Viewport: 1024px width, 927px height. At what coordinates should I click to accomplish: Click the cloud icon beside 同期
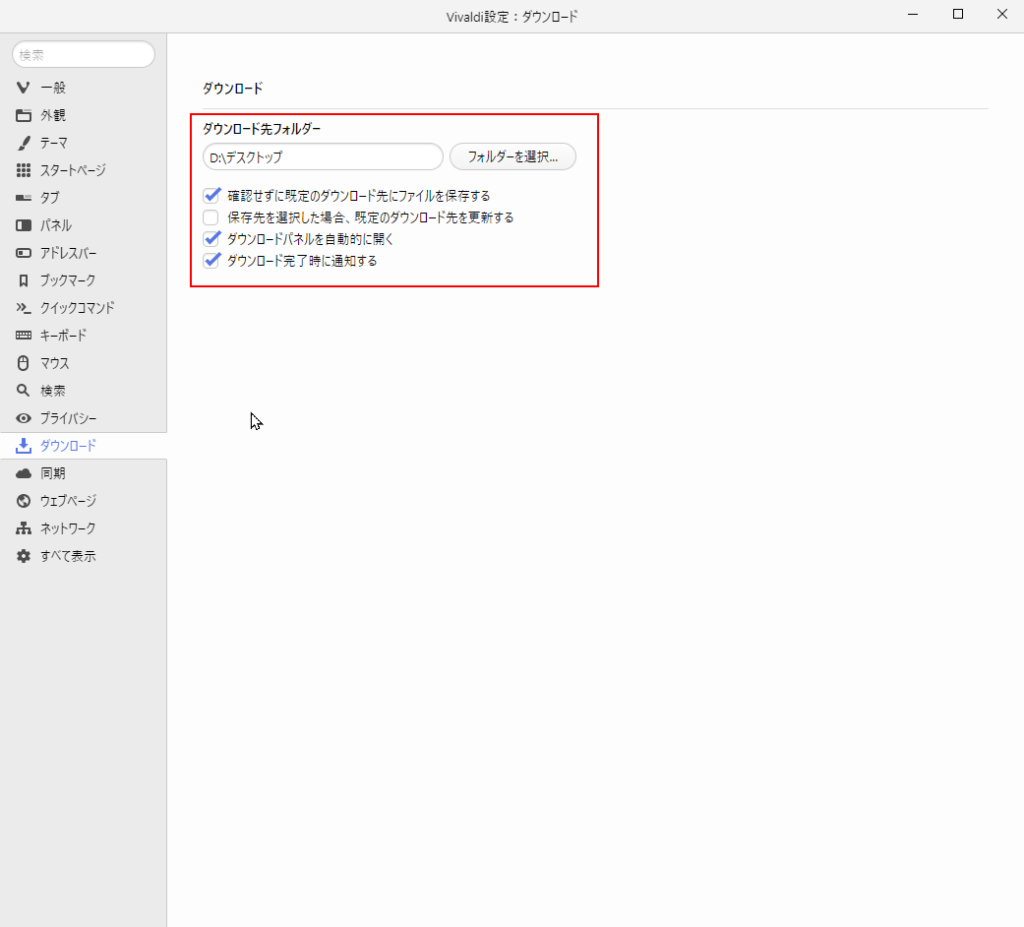coord(24,473)
